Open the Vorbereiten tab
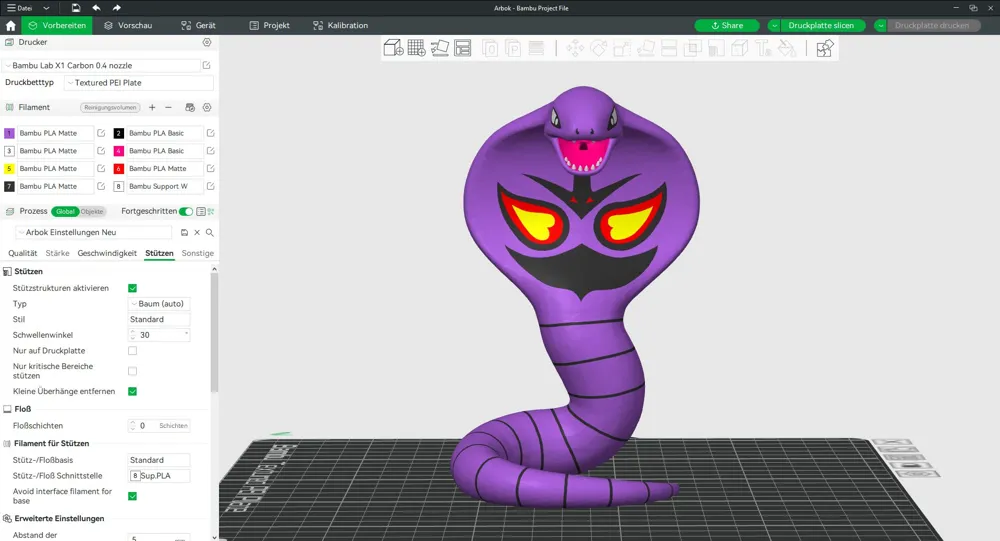Image resolution: width=1000 pixels, height=541 pixels. pyautogui.click(x=57, y=26)
